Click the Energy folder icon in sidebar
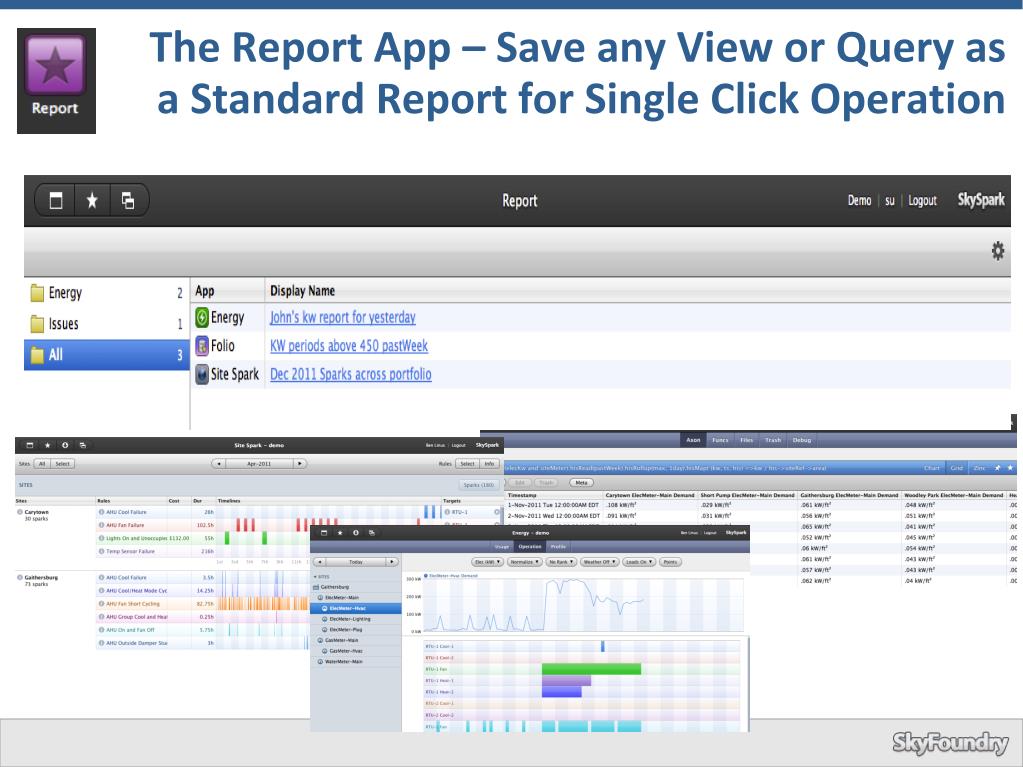Viewport: 1023px width, 767px height. click(37, 293)
